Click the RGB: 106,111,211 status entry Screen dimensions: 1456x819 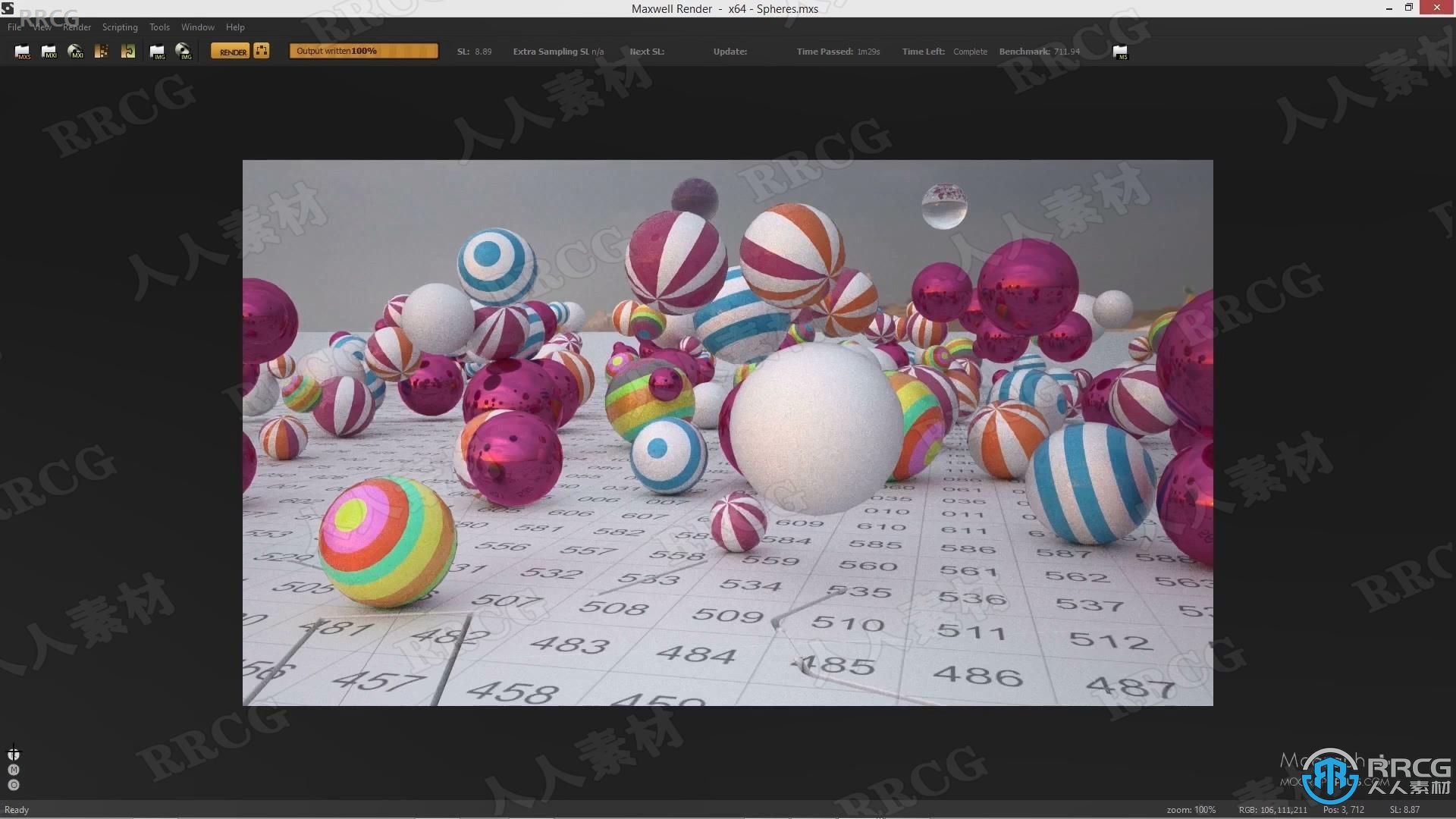point(1272,810)
